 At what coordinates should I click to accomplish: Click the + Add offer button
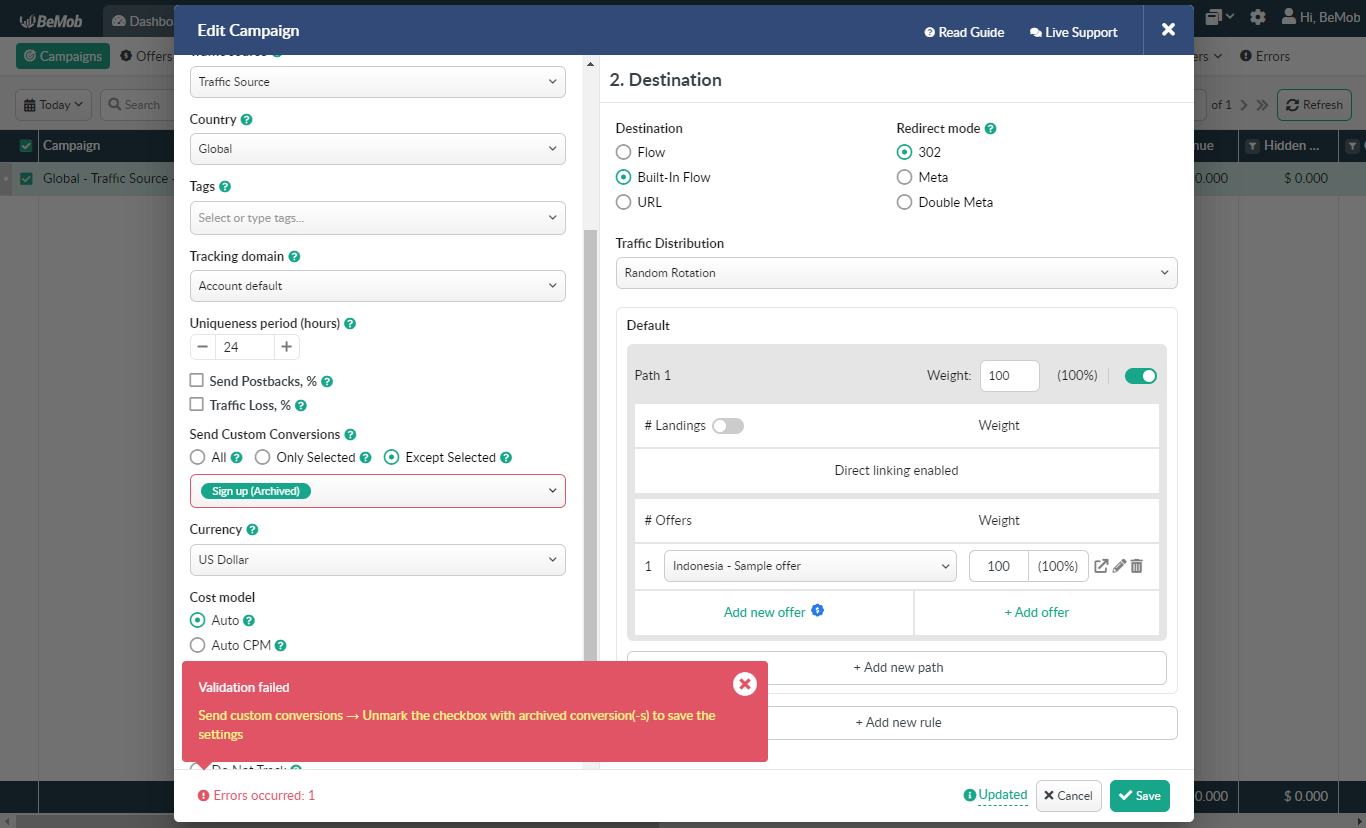1037,612
